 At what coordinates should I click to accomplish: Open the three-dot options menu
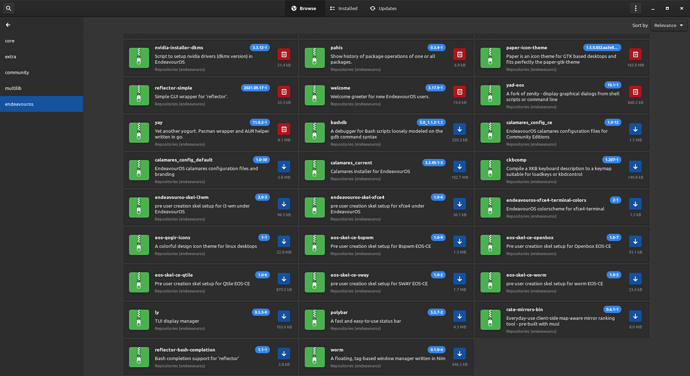[635, 8]
